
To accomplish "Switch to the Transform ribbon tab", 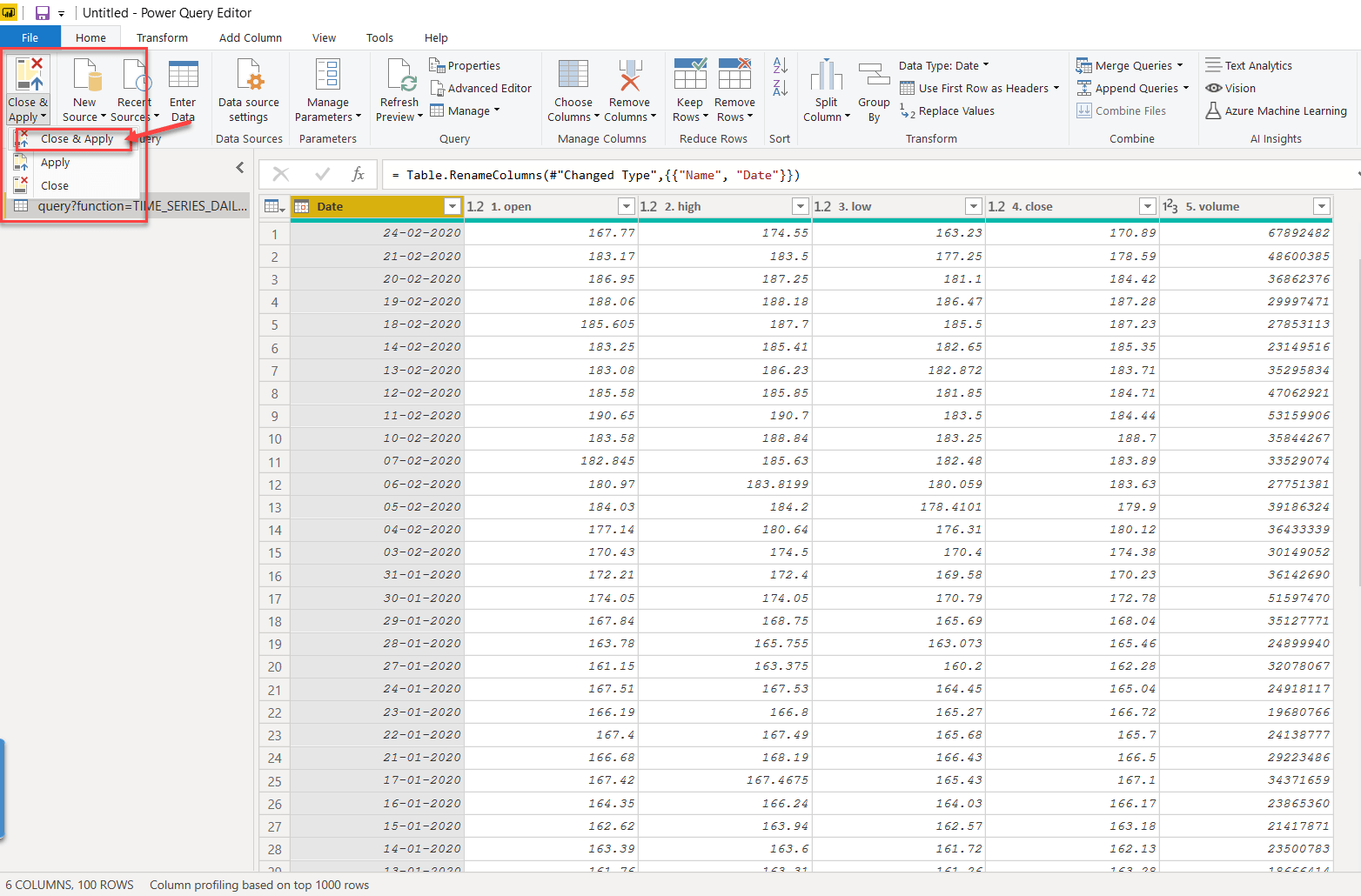I will [162, 38].
